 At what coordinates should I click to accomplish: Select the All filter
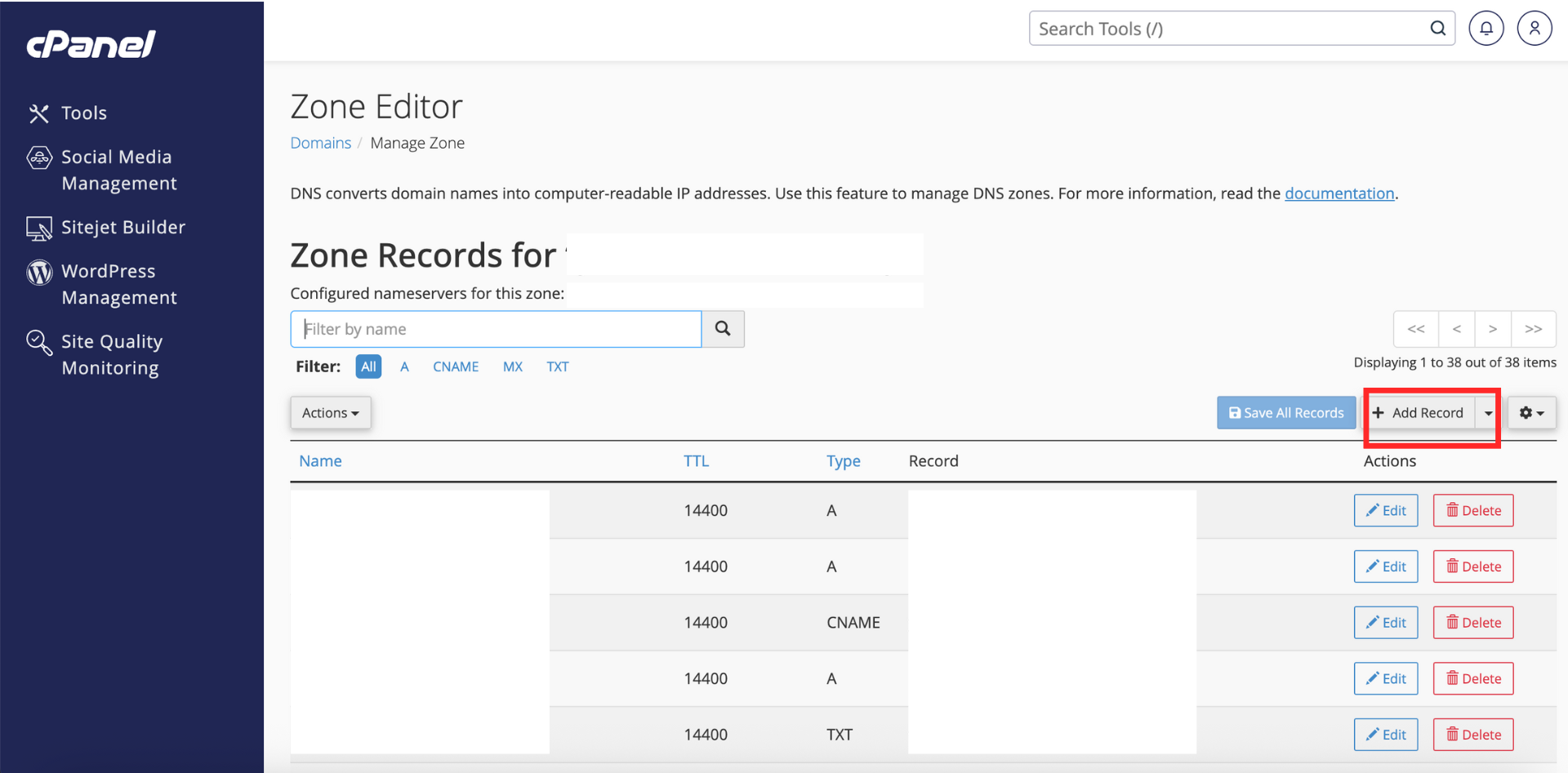coord(368,367)
